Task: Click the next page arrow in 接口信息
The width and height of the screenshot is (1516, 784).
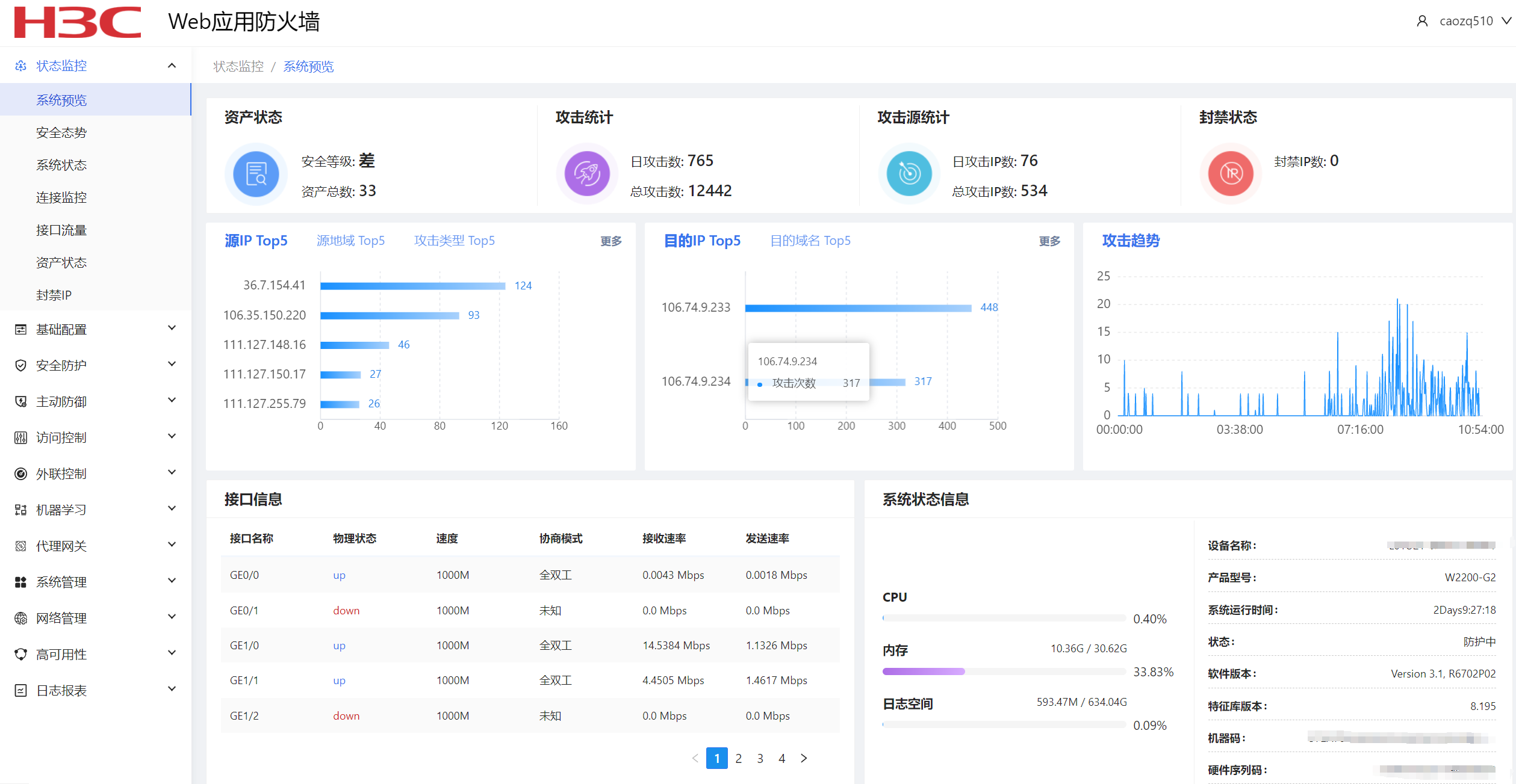Action: pos(804,758)
